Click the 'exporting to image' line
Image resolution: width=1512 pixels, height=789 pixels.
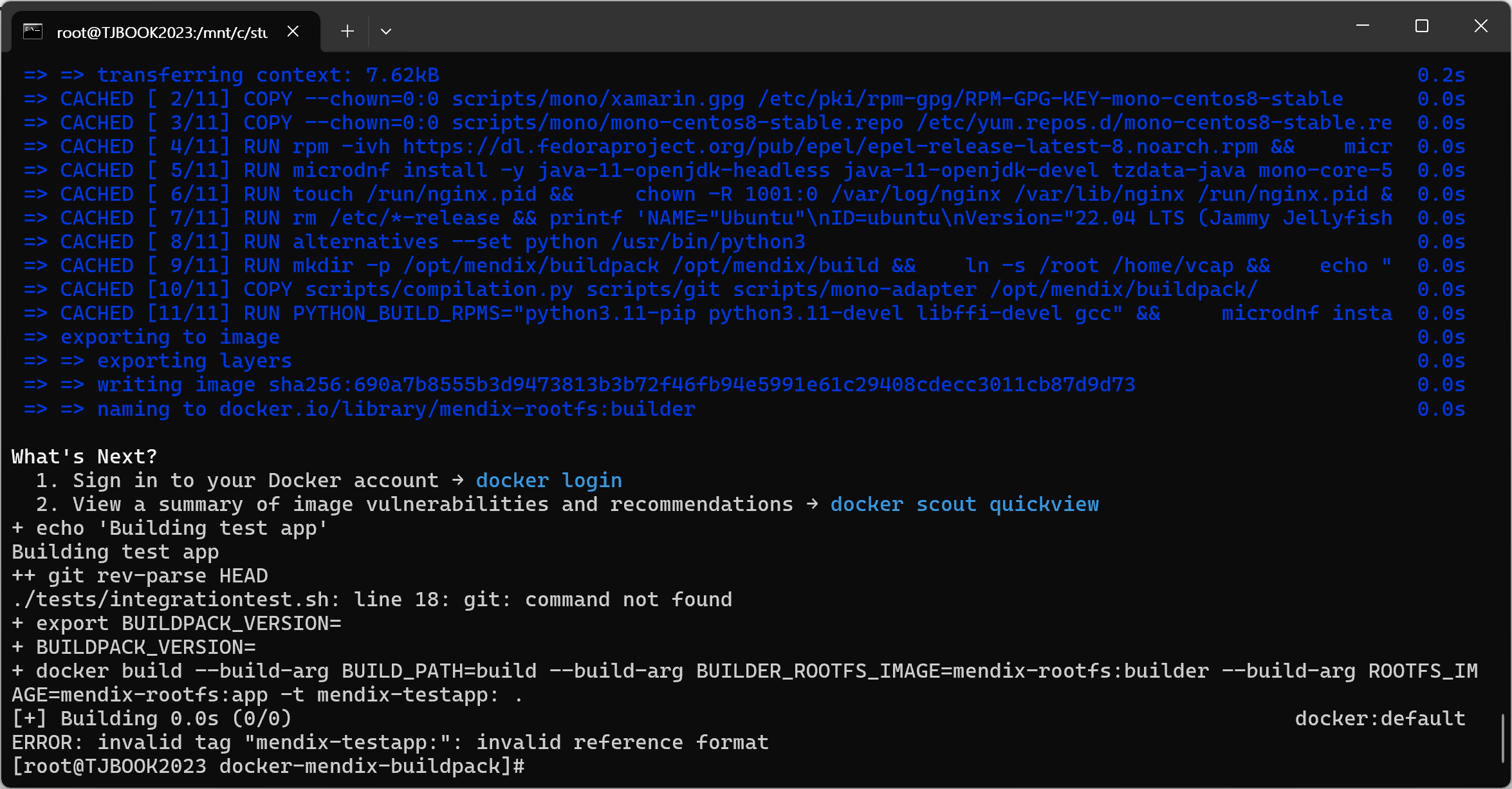[x=152, y=337]
